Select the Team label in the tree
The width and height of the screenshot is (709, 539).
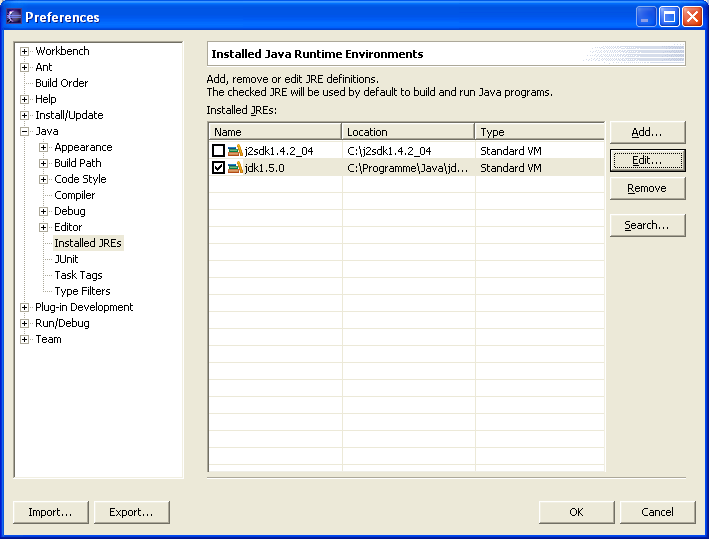[48, 340]
